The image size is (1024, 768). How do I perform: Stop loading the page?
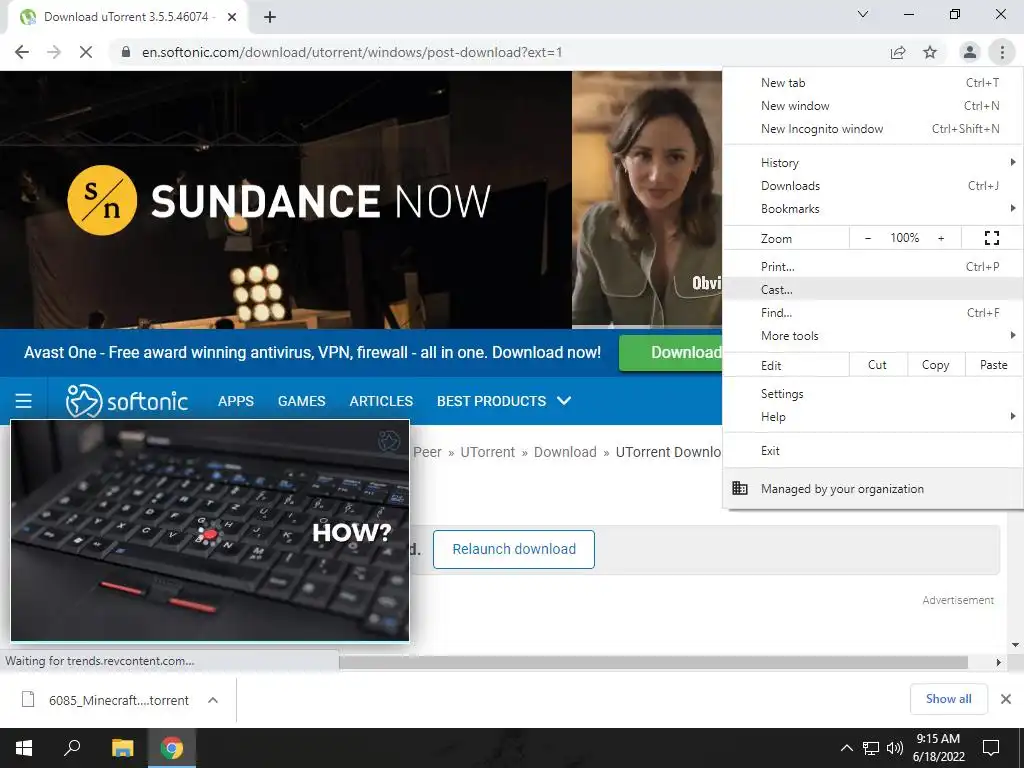86,52
